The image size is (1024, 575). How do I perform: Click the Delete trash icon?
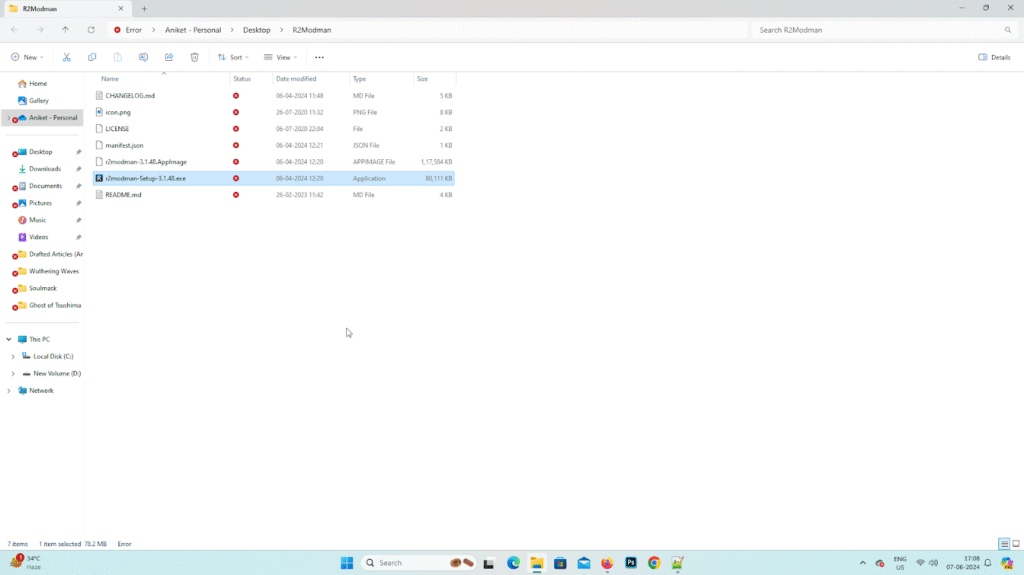click(195, 58)
